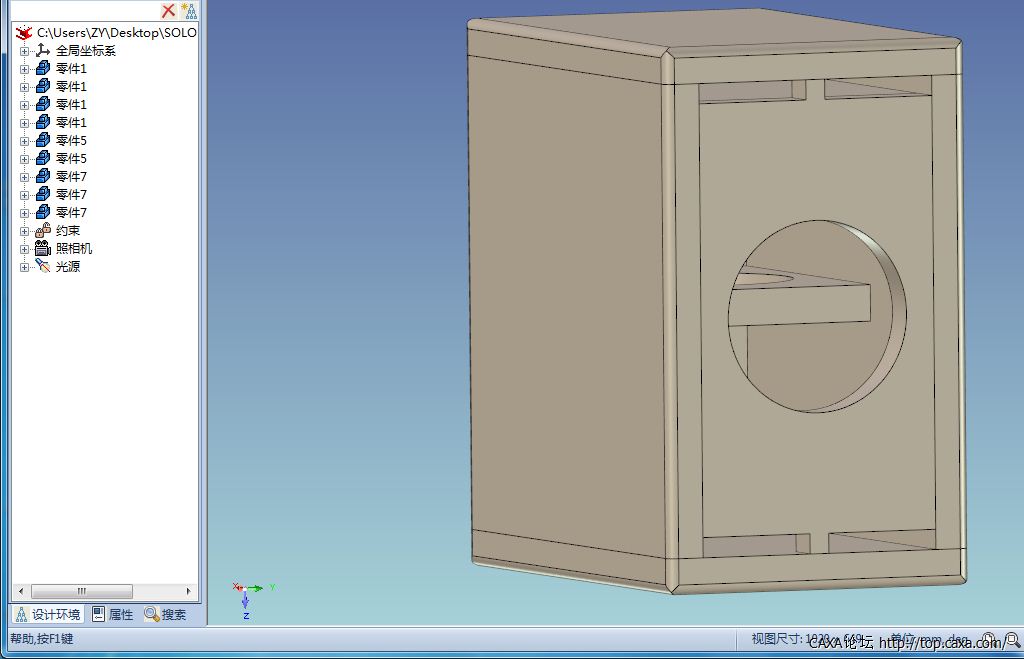Open the 搜索 search tab

pos(166,615)
